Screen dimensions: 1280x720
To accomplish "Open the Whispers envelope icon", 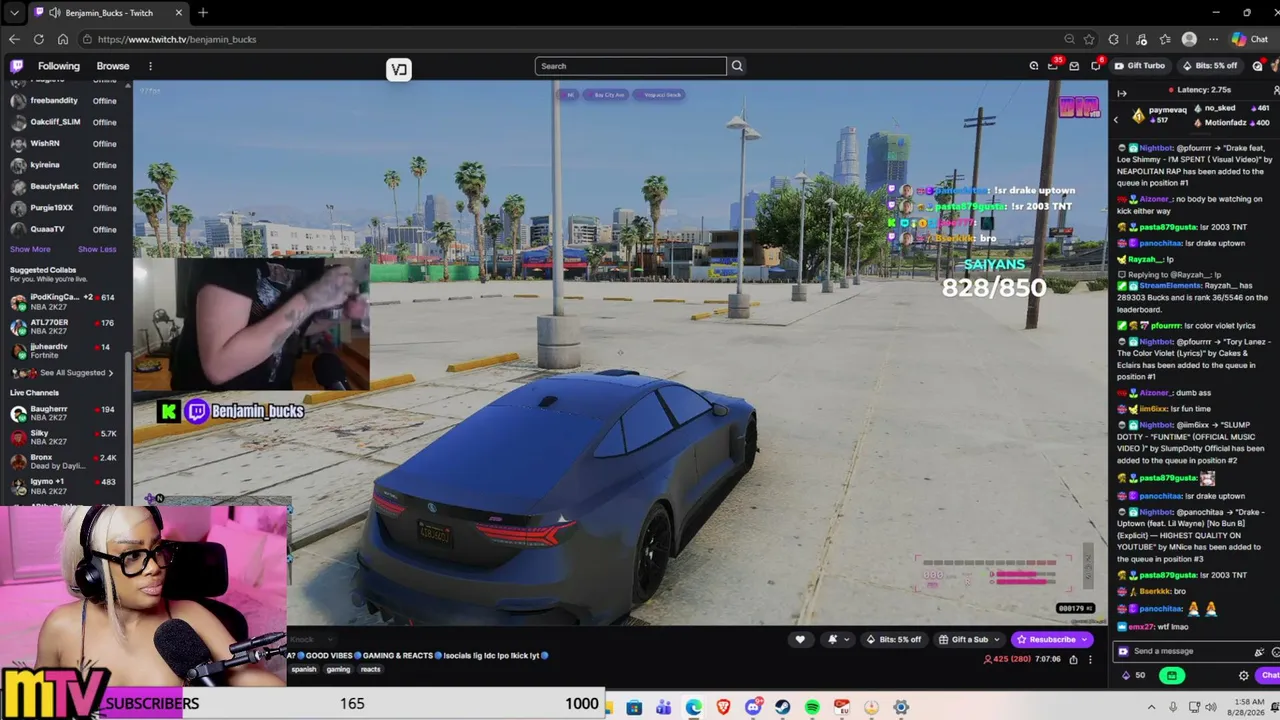I will [x=1074, y=66].
